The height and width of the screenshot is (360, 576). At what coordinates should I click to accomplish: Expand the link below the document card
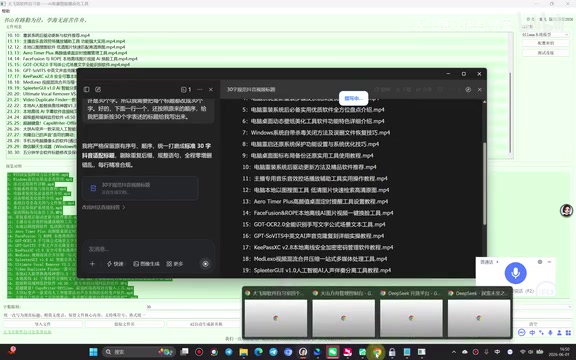(x=104, y=207)
